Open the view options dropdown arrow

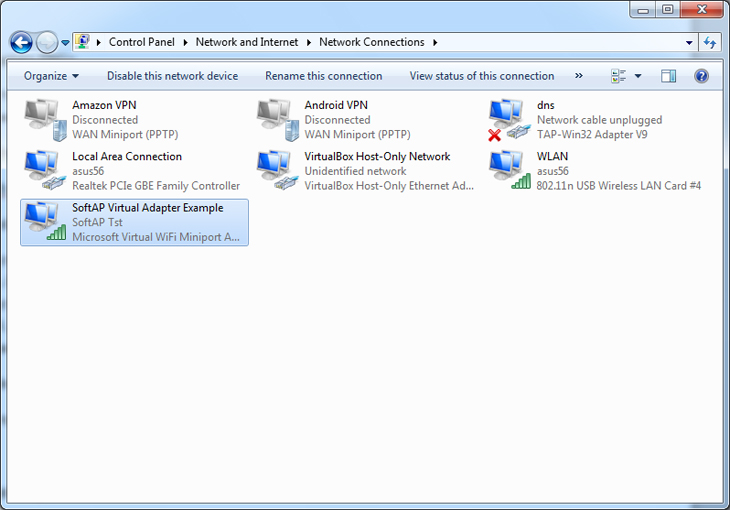pyautogui.click(x=638, y=76)
